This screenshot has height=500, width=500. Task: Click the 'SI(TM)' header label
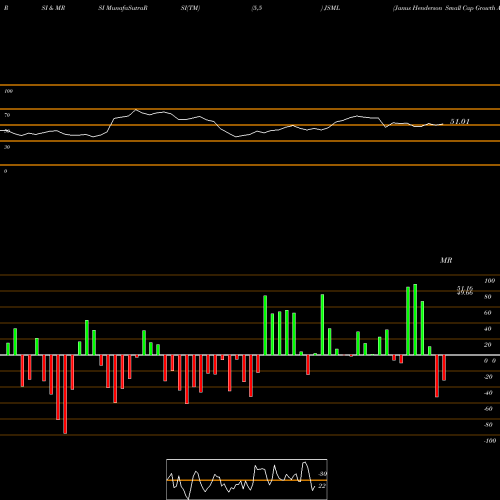coord(190,8)
